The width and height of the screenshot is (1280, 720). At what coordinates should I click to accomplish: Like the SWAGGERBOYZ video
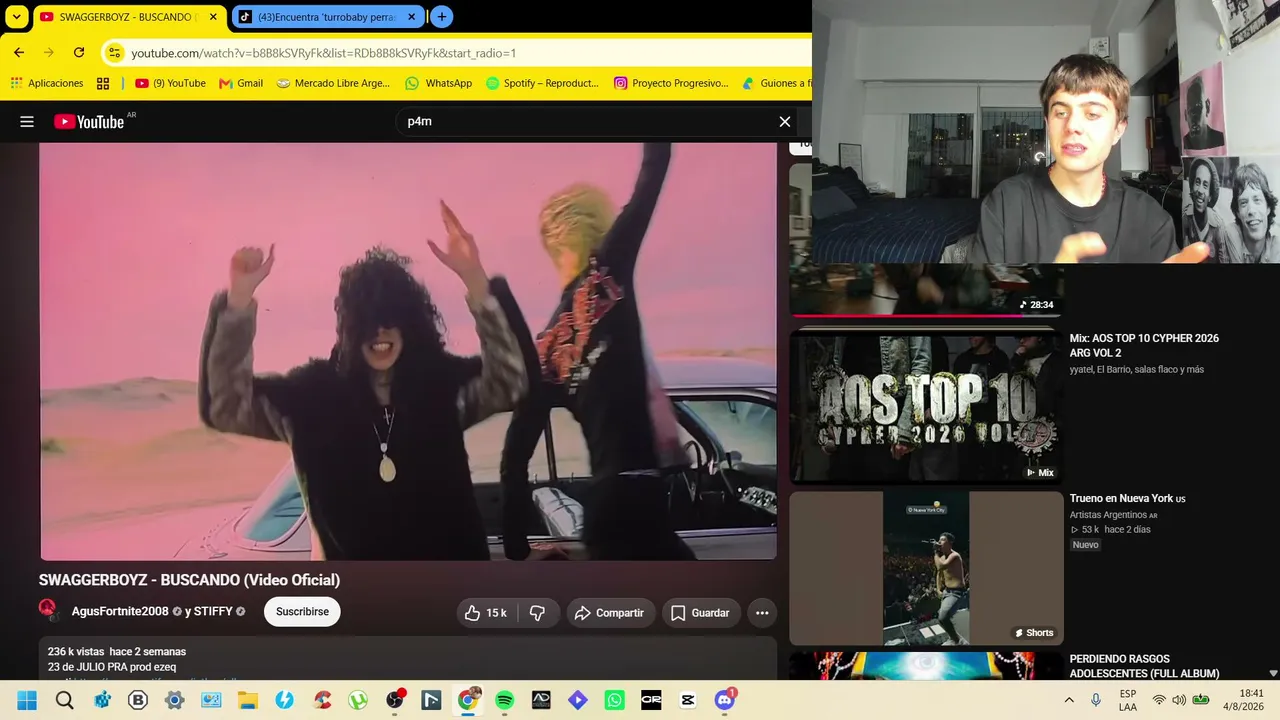tap(486, 613)
